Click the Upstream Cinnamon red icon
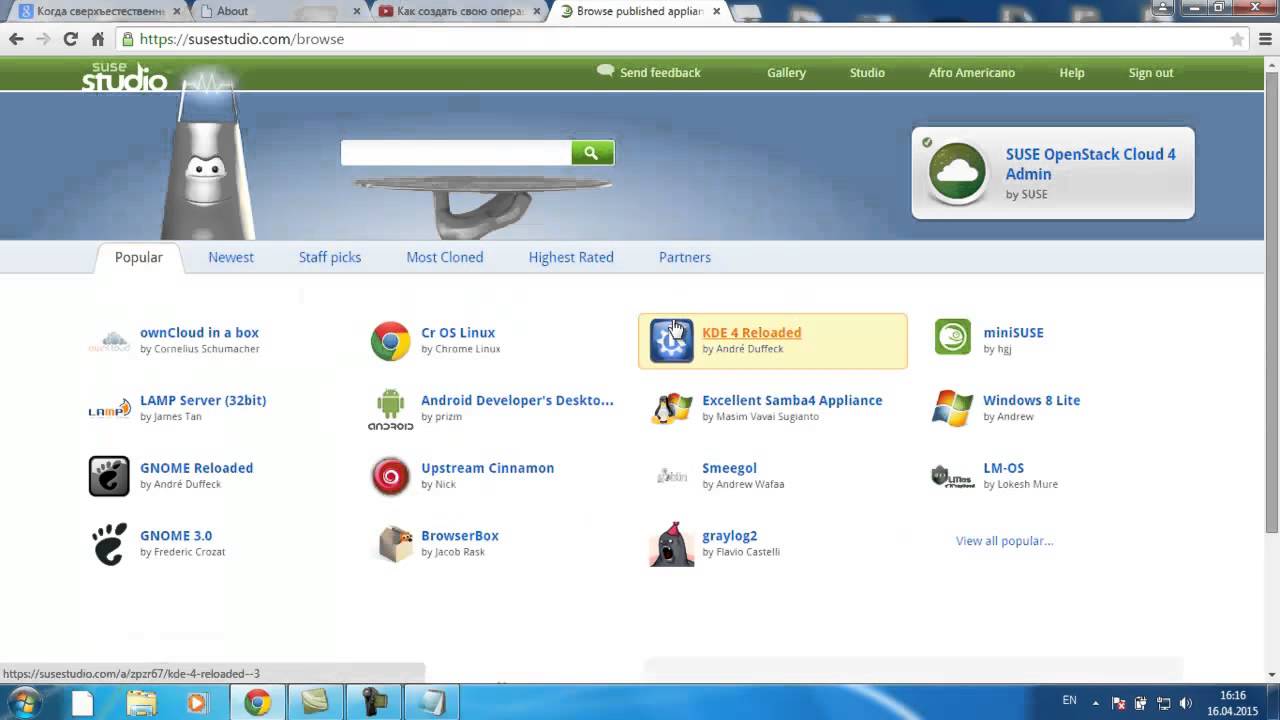This screenshot has width=1280, height=720. click(x=390, y=476)
